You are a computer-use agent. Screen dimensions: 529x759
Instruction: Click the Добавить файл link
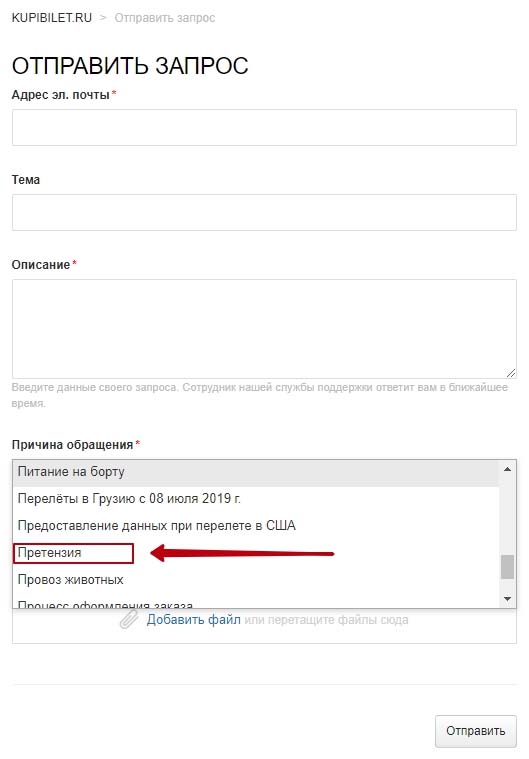(x=194, y=620)
